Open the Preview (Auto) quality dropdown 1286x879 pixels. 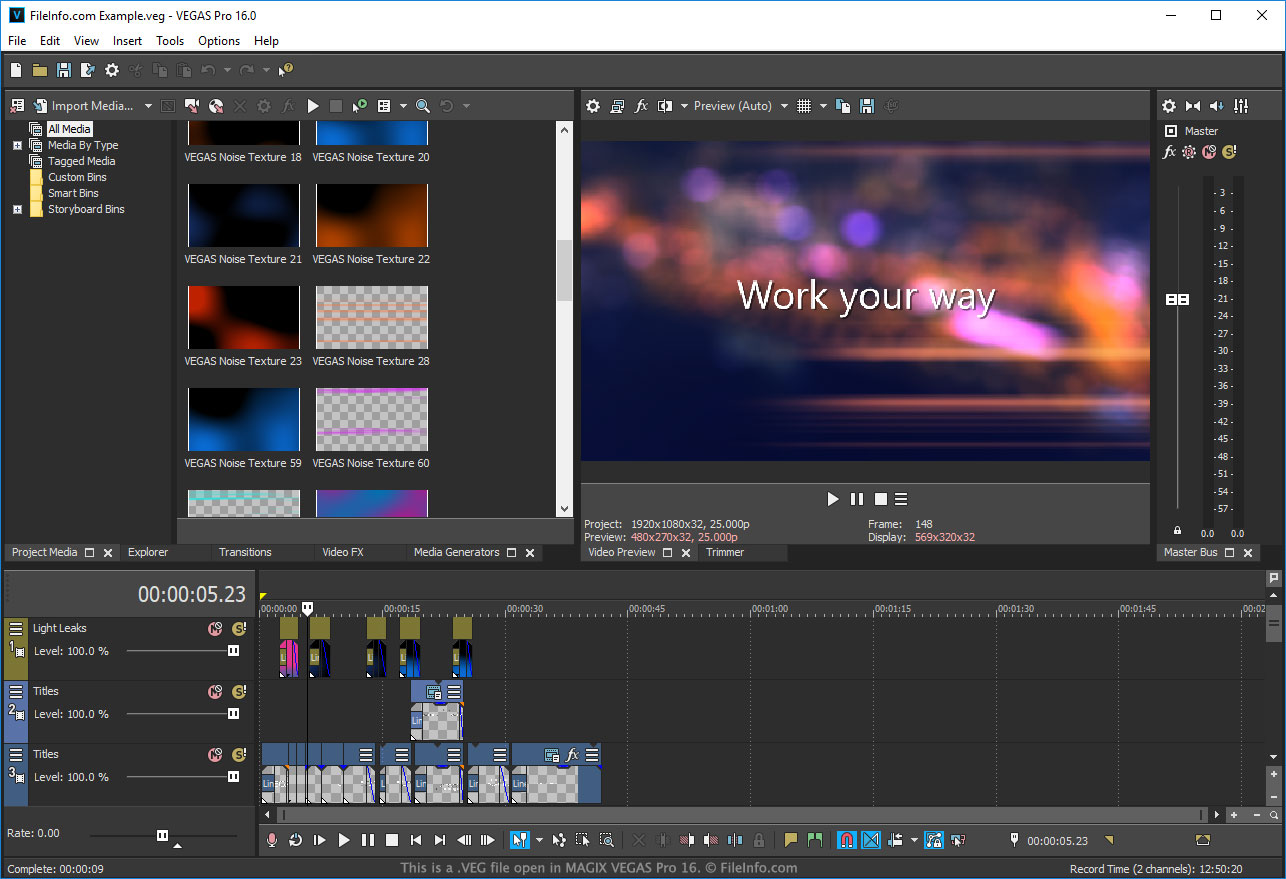click(x=741, y=106)
